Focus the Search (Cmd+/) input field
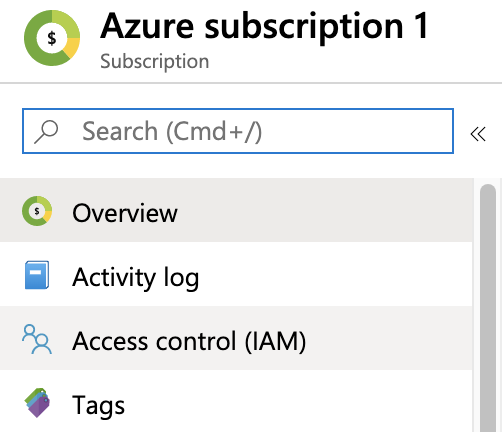The height and width of the screenshot is (432, 502). coord(238,131)
